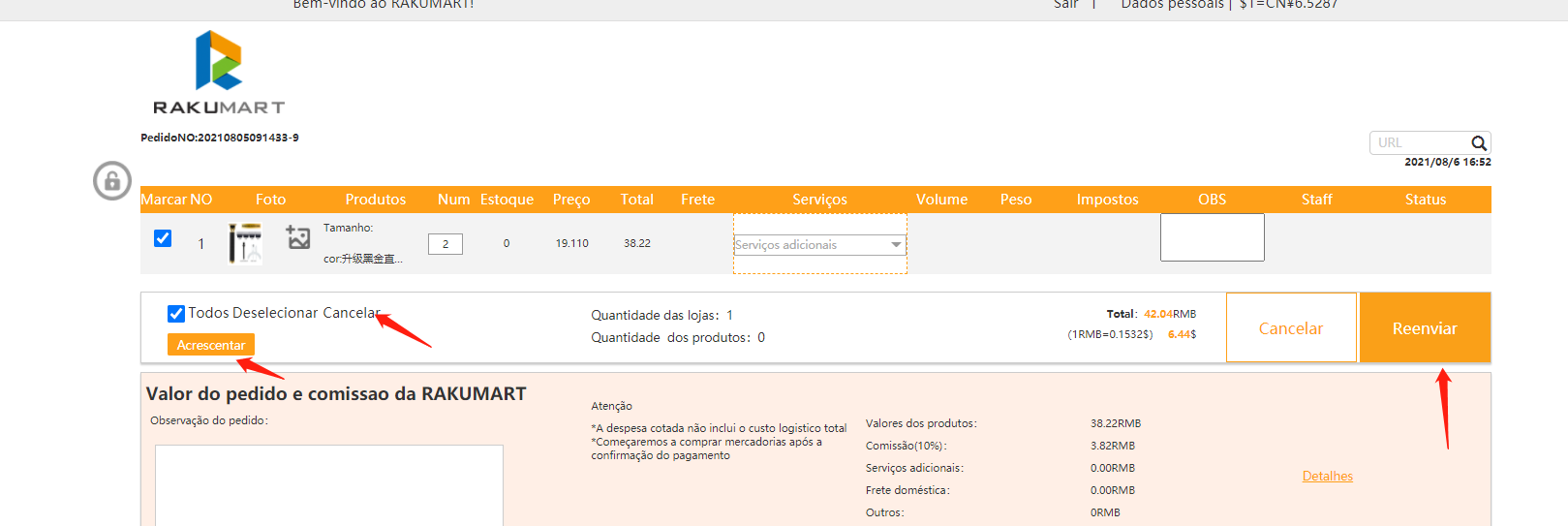Image resolution: width=1568 pixels, height=526 pixels.
Task: Click the Preço column header
Action: click(x=571, y=200)
